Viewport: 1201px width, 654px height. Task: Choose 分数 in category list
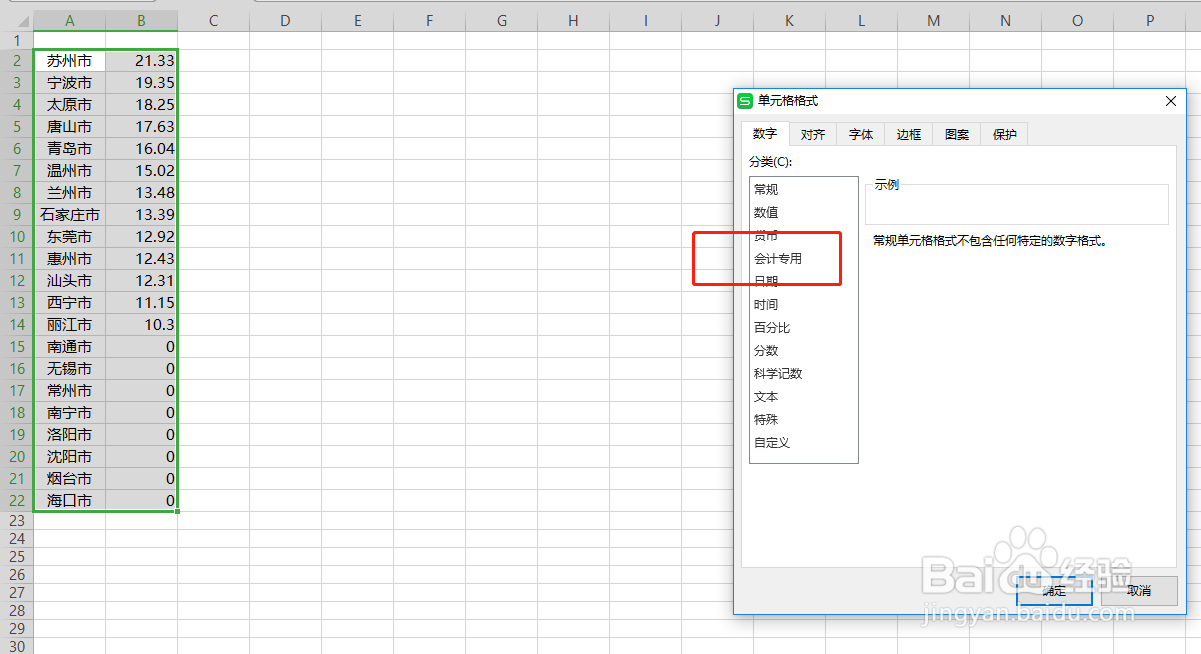[804, 350]
